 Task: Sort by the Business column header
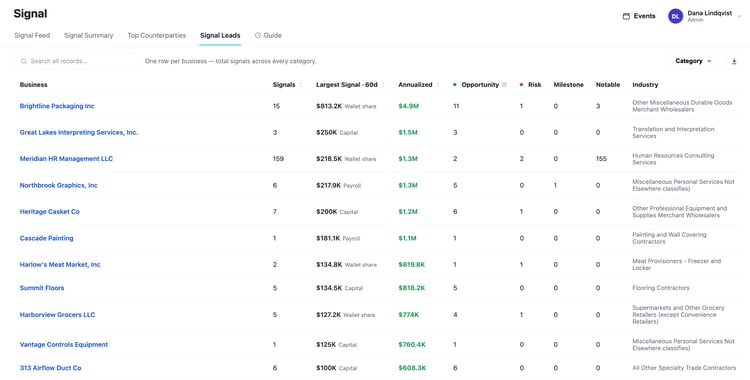click(x=33, y=85)
